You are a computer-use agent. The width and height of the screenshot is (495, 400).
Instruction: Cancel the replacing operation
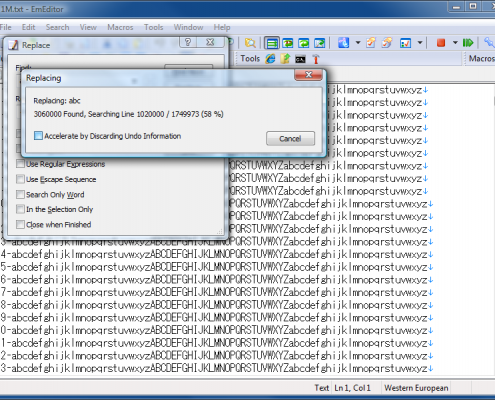tap(290, 138)
